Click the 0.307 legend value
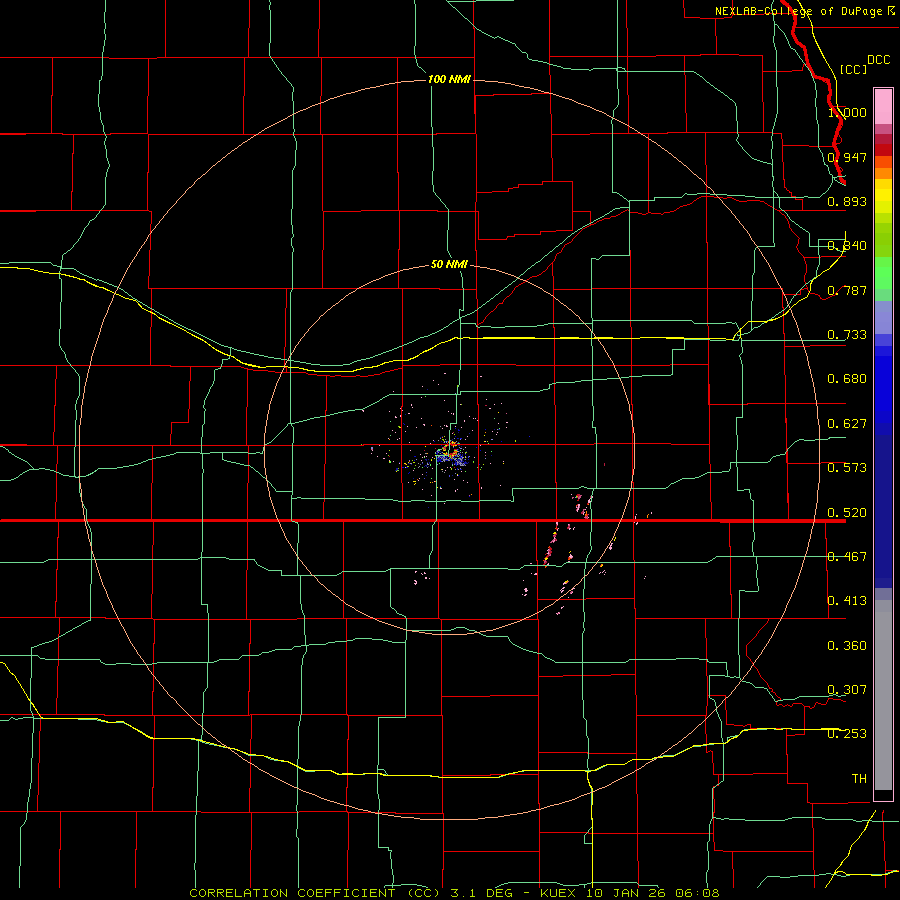 pos(847,690)
